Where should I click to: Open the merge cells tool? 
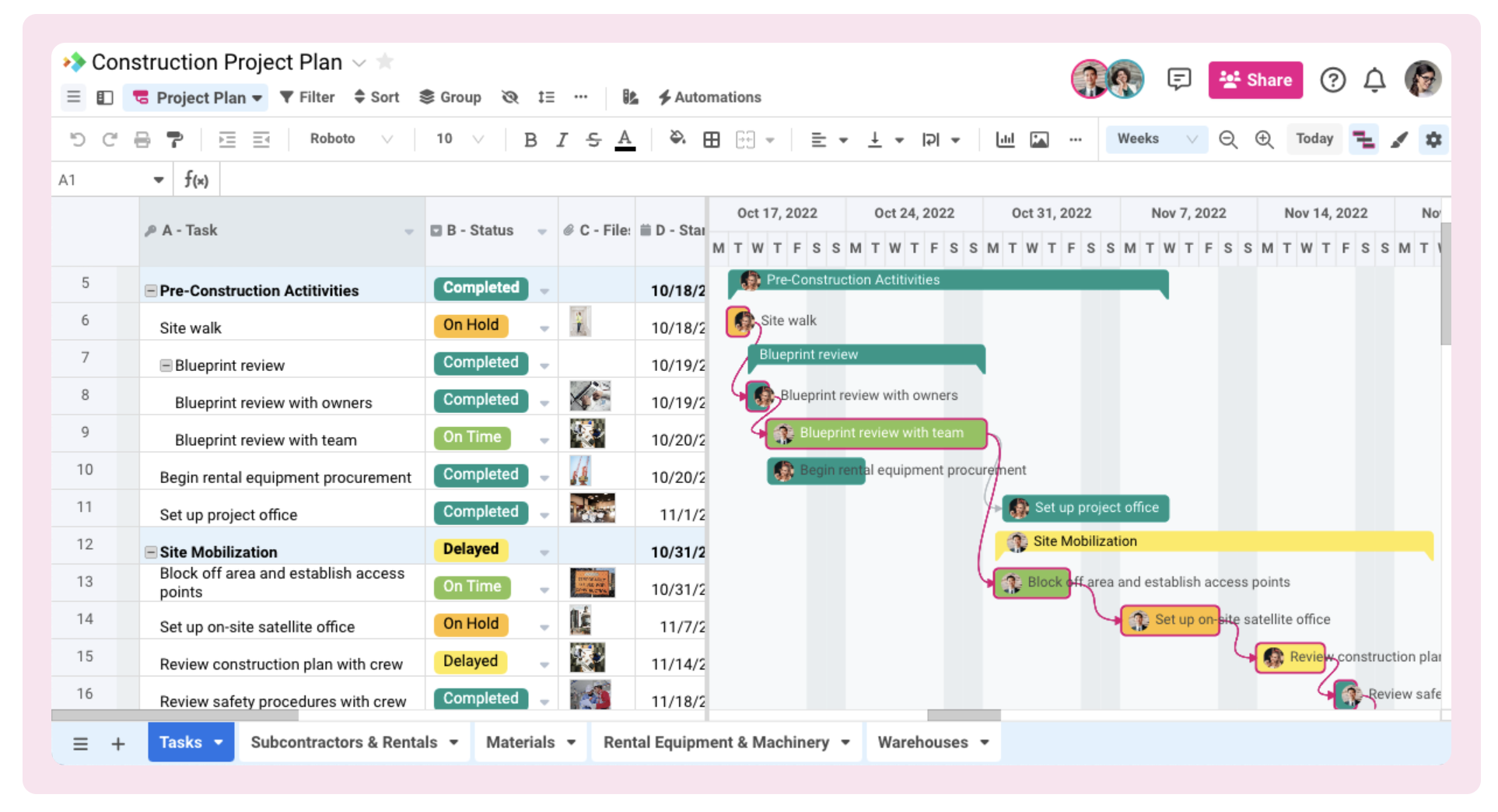[745, 139]
